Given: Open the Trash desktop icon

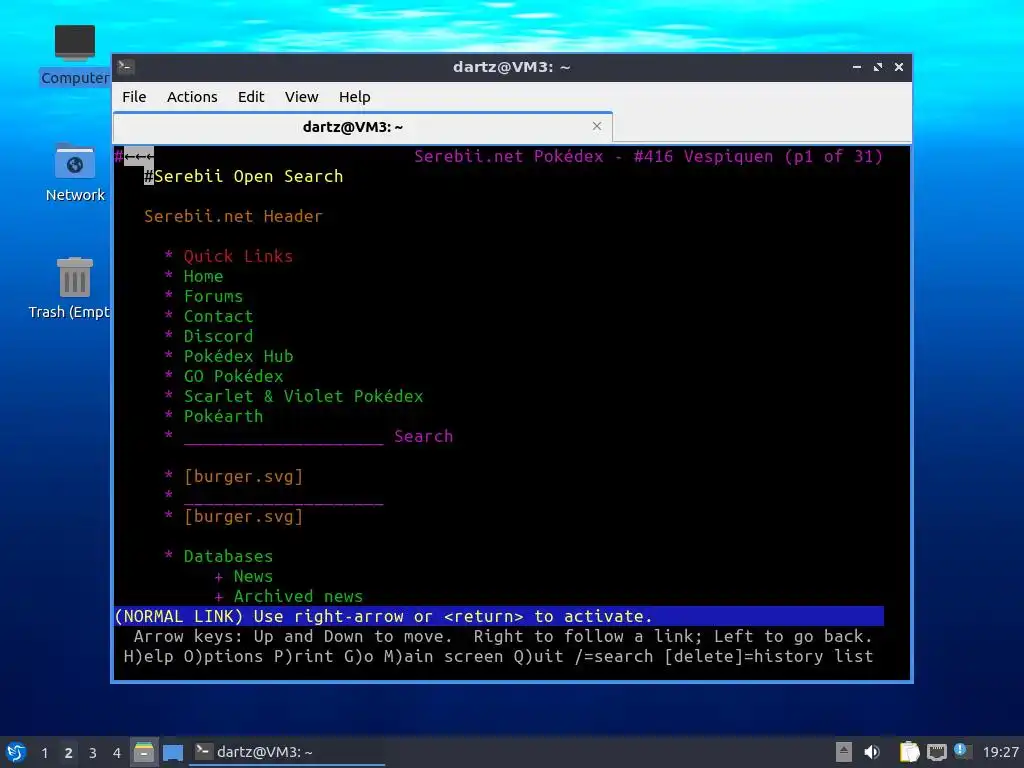Looking at the screenshot, I should coord(69,287).
